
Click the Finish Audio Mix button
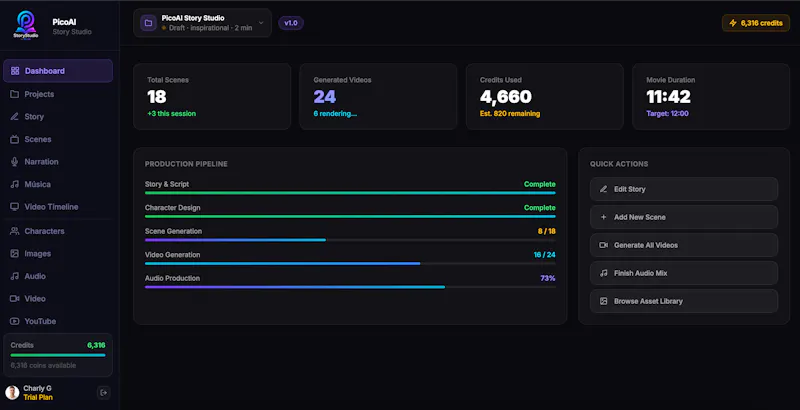click(684, 273)
